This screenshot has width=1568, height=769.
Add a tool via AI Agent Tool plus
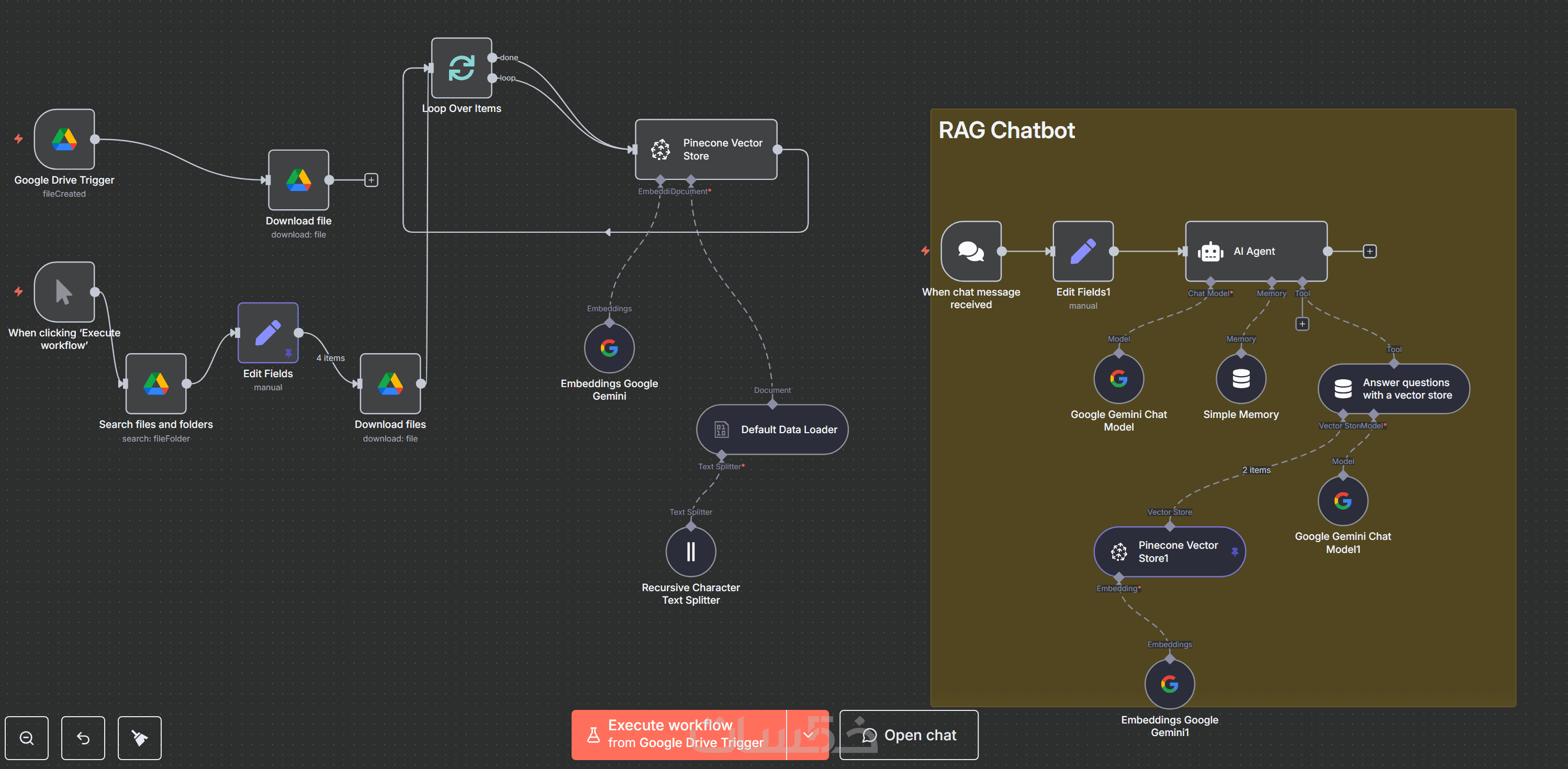(1302, 324)
